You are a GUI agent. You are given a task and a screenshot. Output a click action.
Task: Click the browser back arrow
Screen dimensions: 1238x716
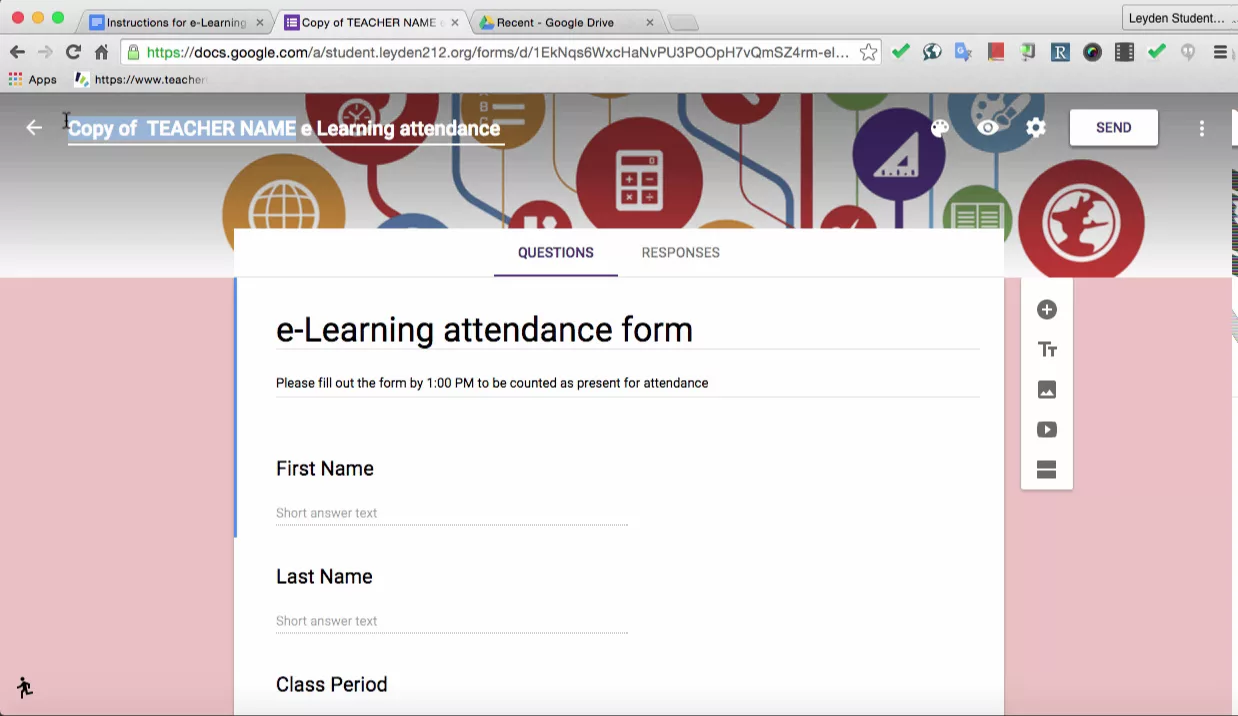coord(17,52)
